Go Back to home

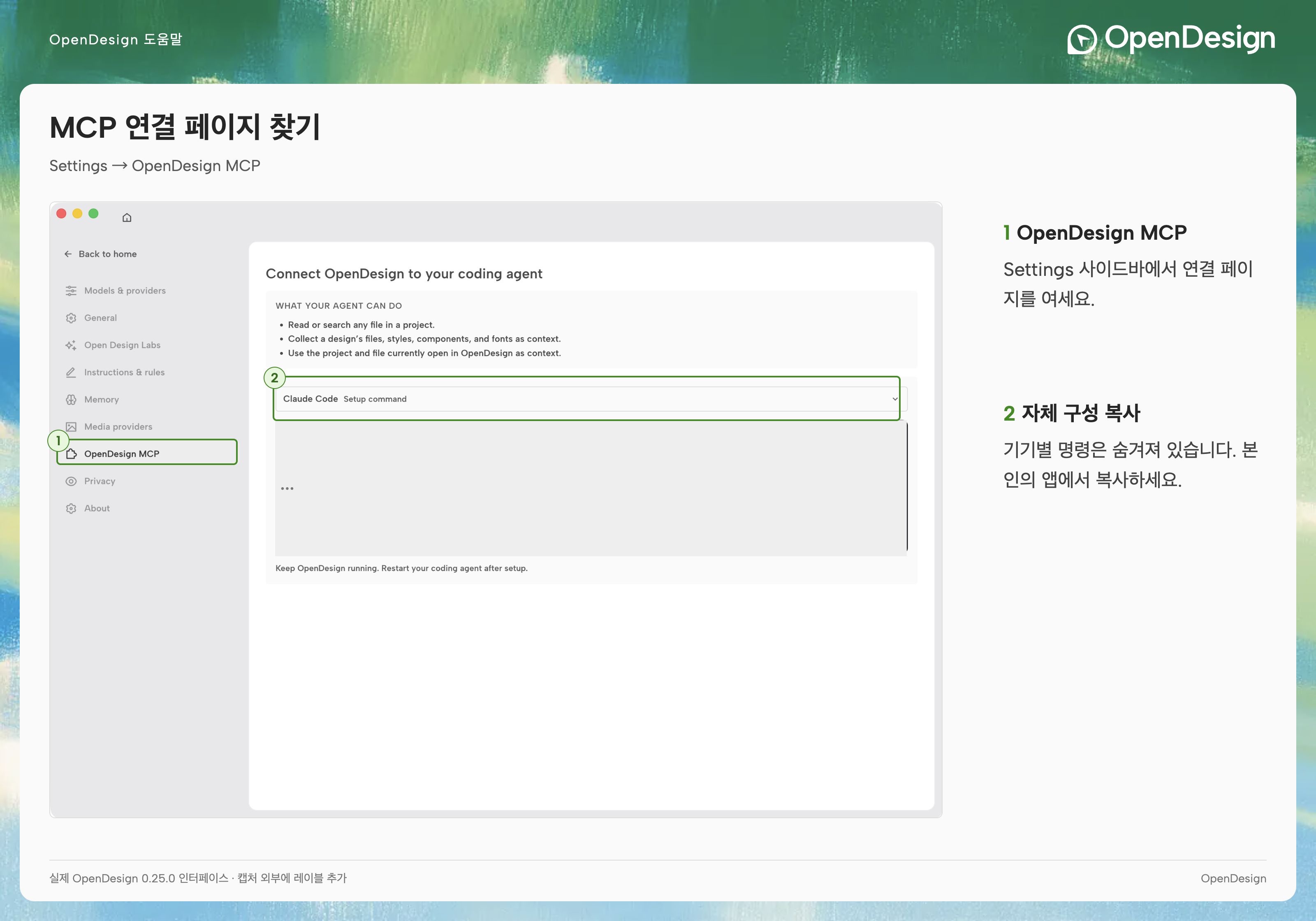point(100,254)
